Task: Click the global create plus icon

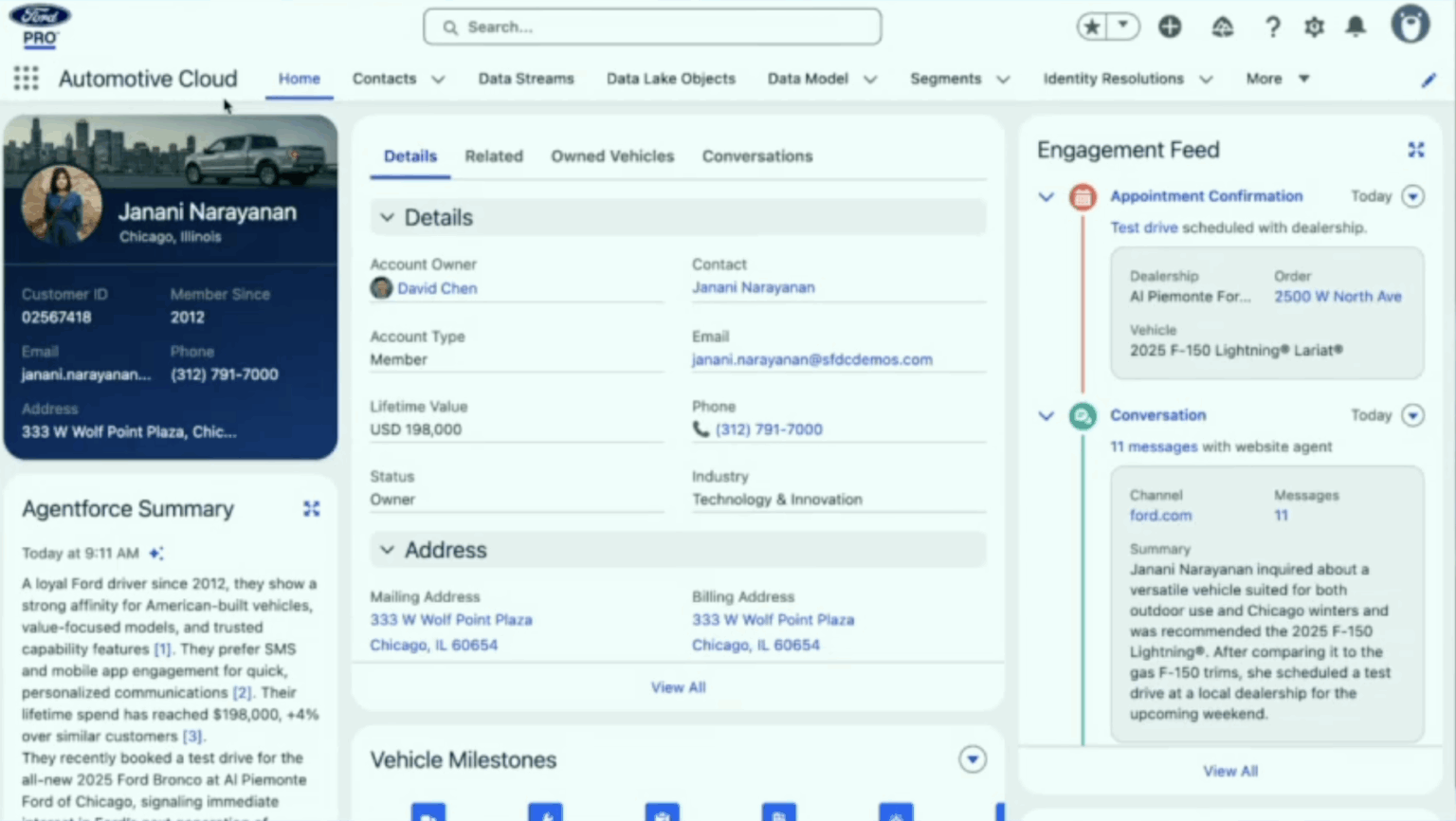Action: coord(1170,27)
